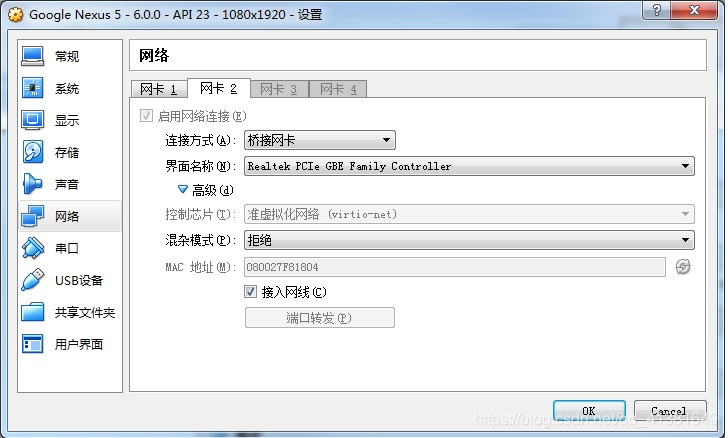Collapse the 高级 advanced section triangle
This screenshot has width=728, height=438.
pos(183,190)
